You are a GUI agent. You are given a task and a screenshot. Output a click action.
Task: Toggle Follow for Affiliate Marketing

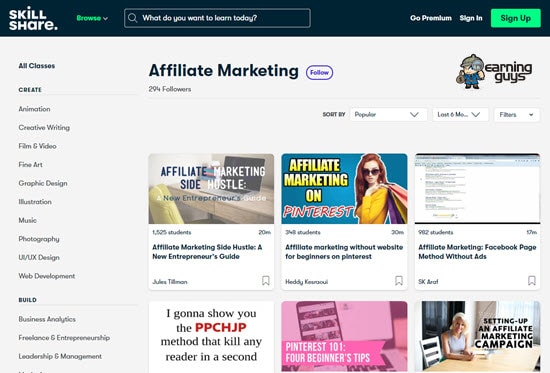tap(319, 73)
